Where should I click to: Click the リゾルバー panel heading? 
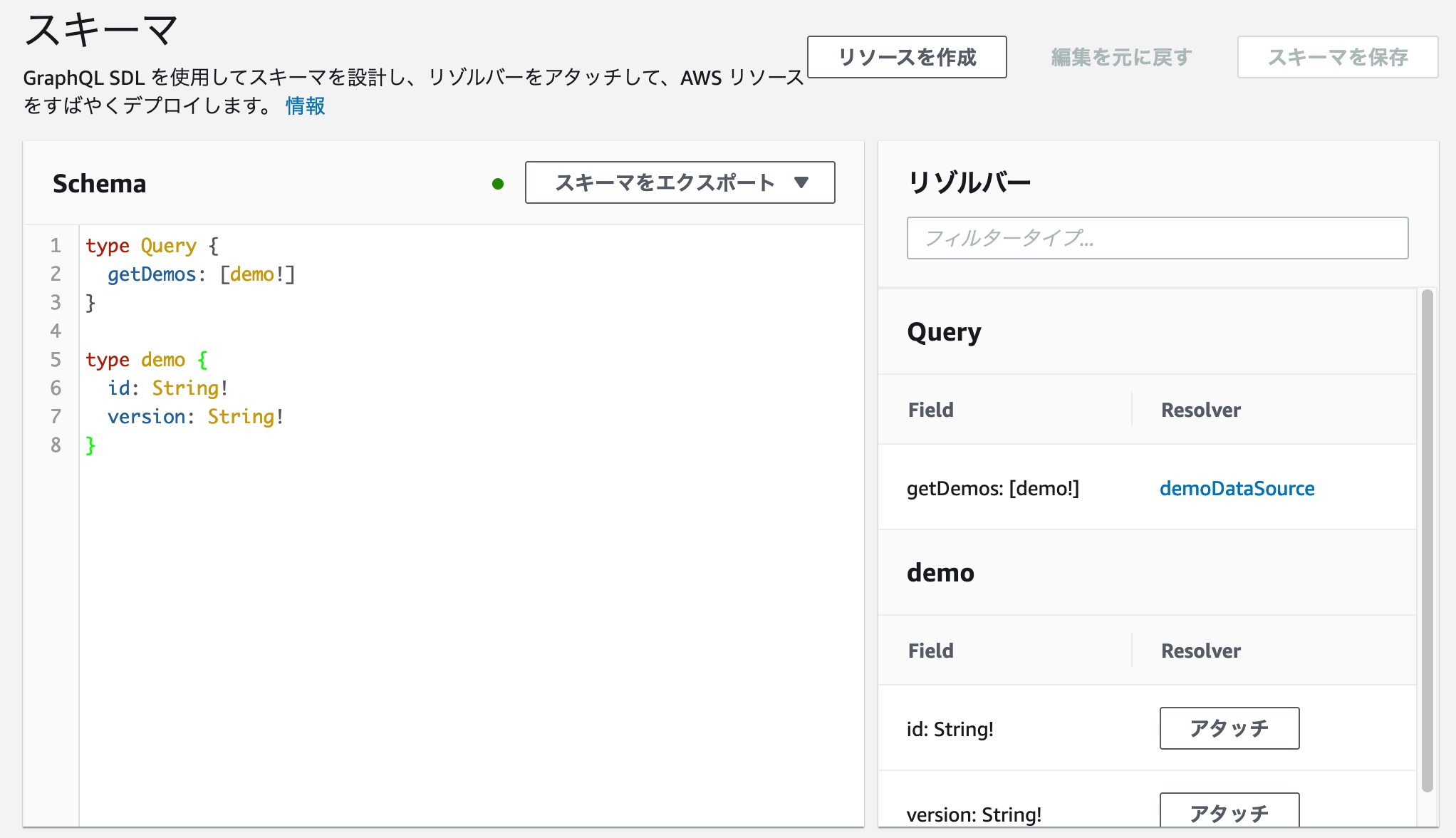tap(969, 182)
